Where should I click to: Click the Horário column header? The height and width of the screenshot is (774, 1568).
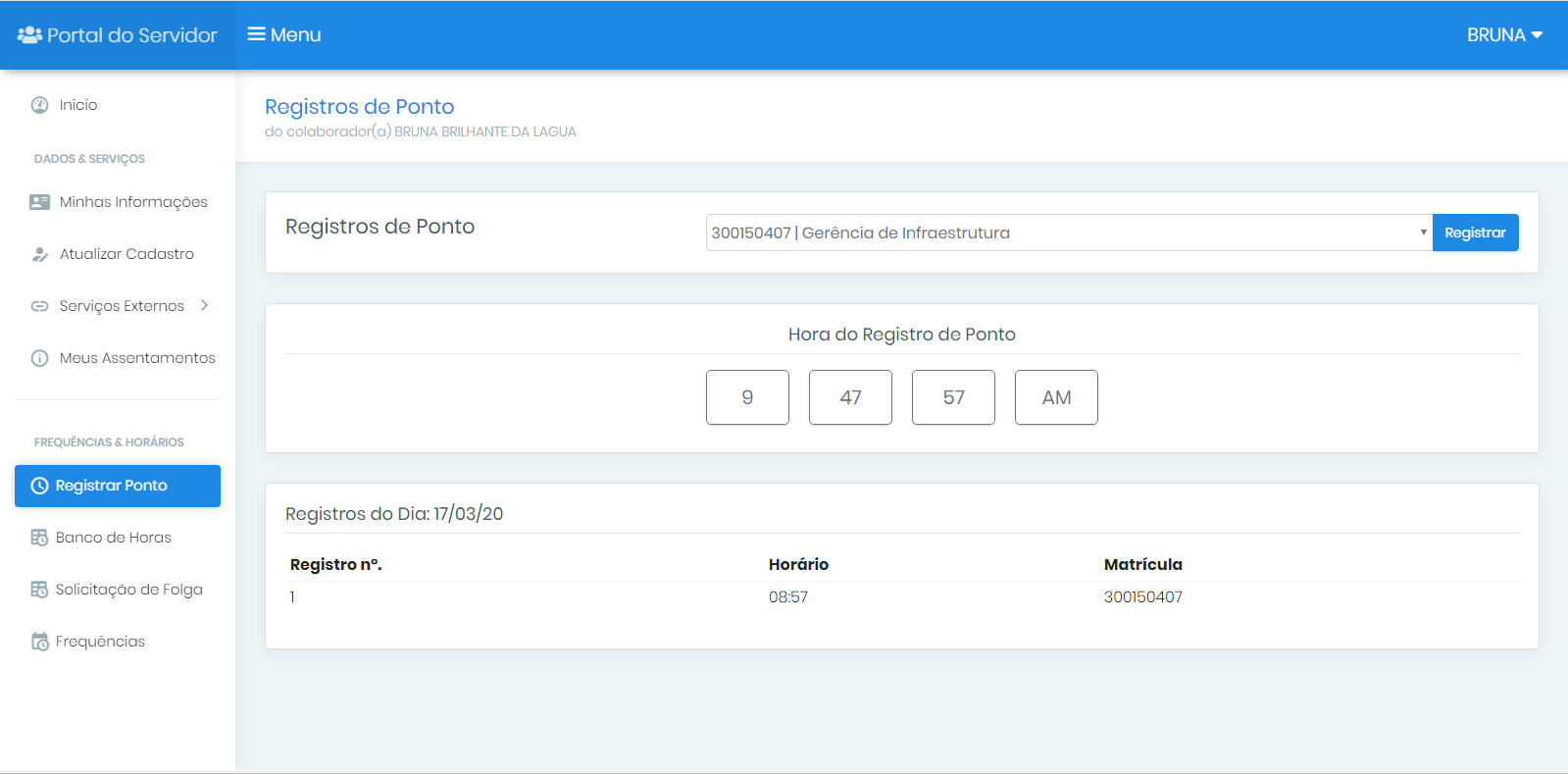[x=798, y=564]
